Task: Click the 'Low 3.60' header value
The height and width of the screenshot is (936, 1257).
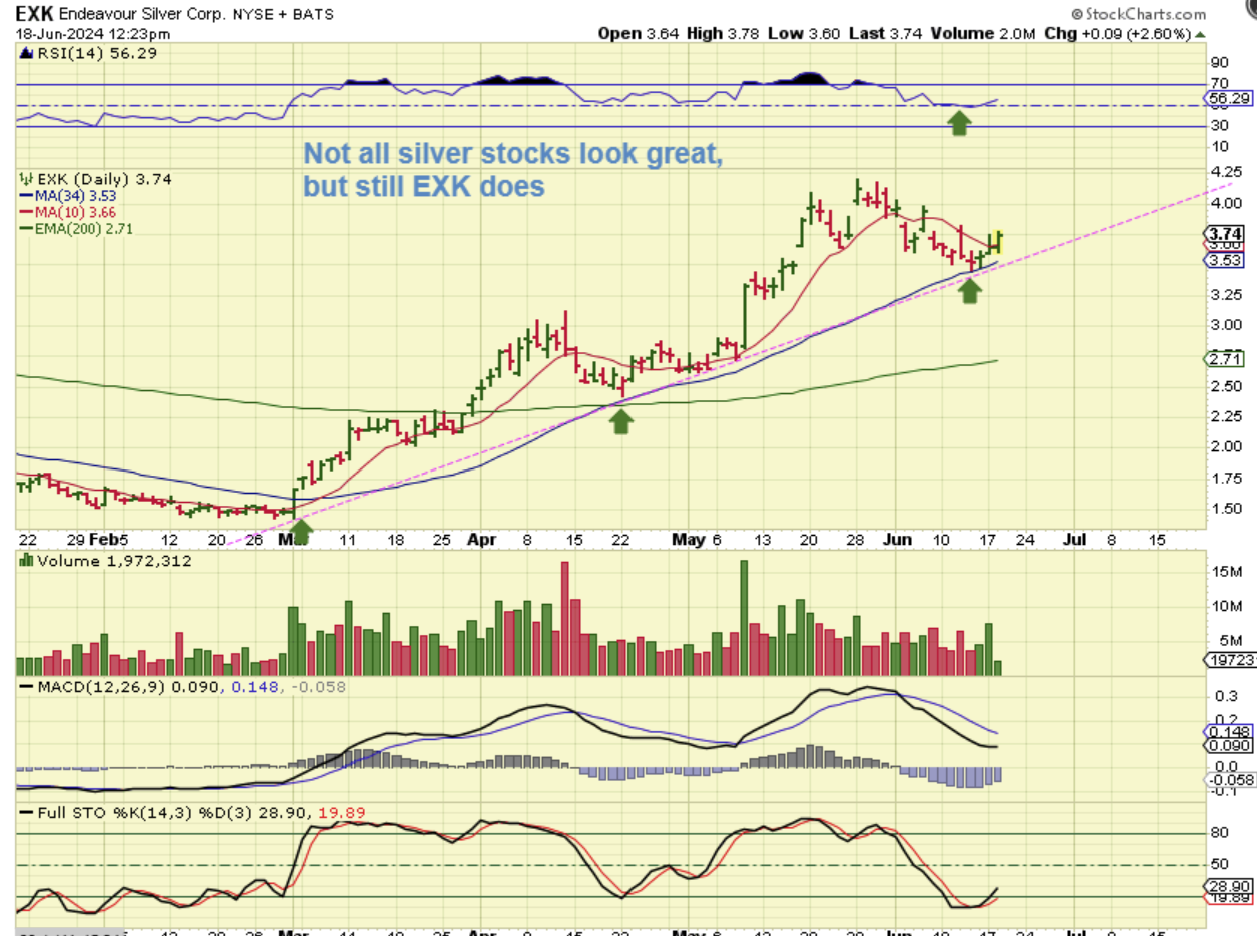Action: pyautogui.click(x=802, y=33)
